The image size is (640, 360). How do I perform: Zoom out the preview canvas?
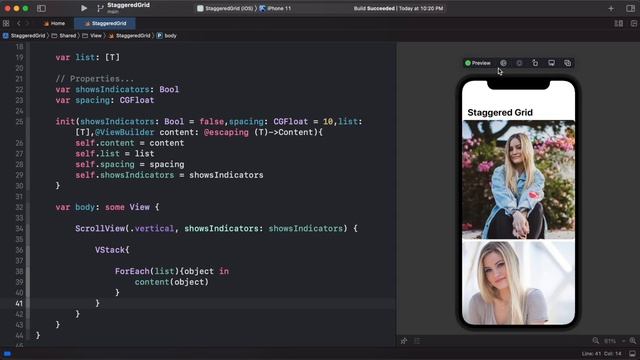point(596,340)
